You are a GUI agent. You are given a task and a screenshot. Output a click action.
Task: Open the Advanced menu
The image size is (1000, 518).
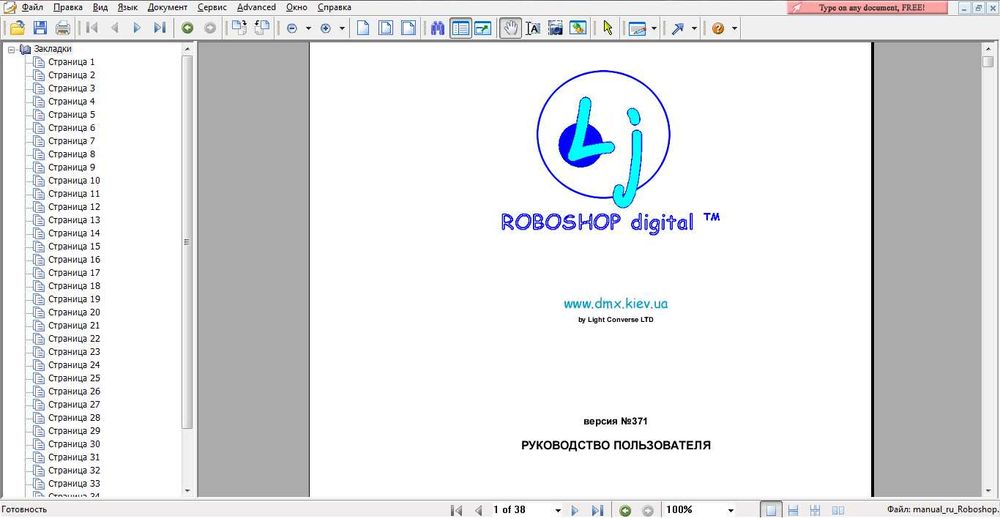pos(256,8)
